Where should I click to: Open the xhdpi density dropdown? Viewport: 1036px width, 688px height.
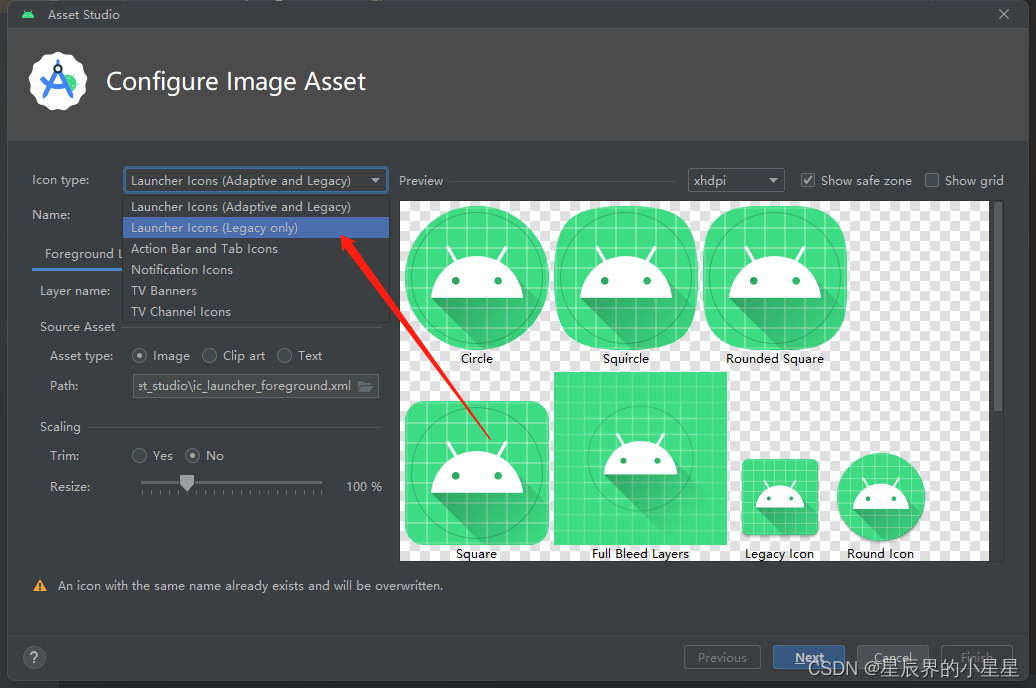(x=736, y=180)
